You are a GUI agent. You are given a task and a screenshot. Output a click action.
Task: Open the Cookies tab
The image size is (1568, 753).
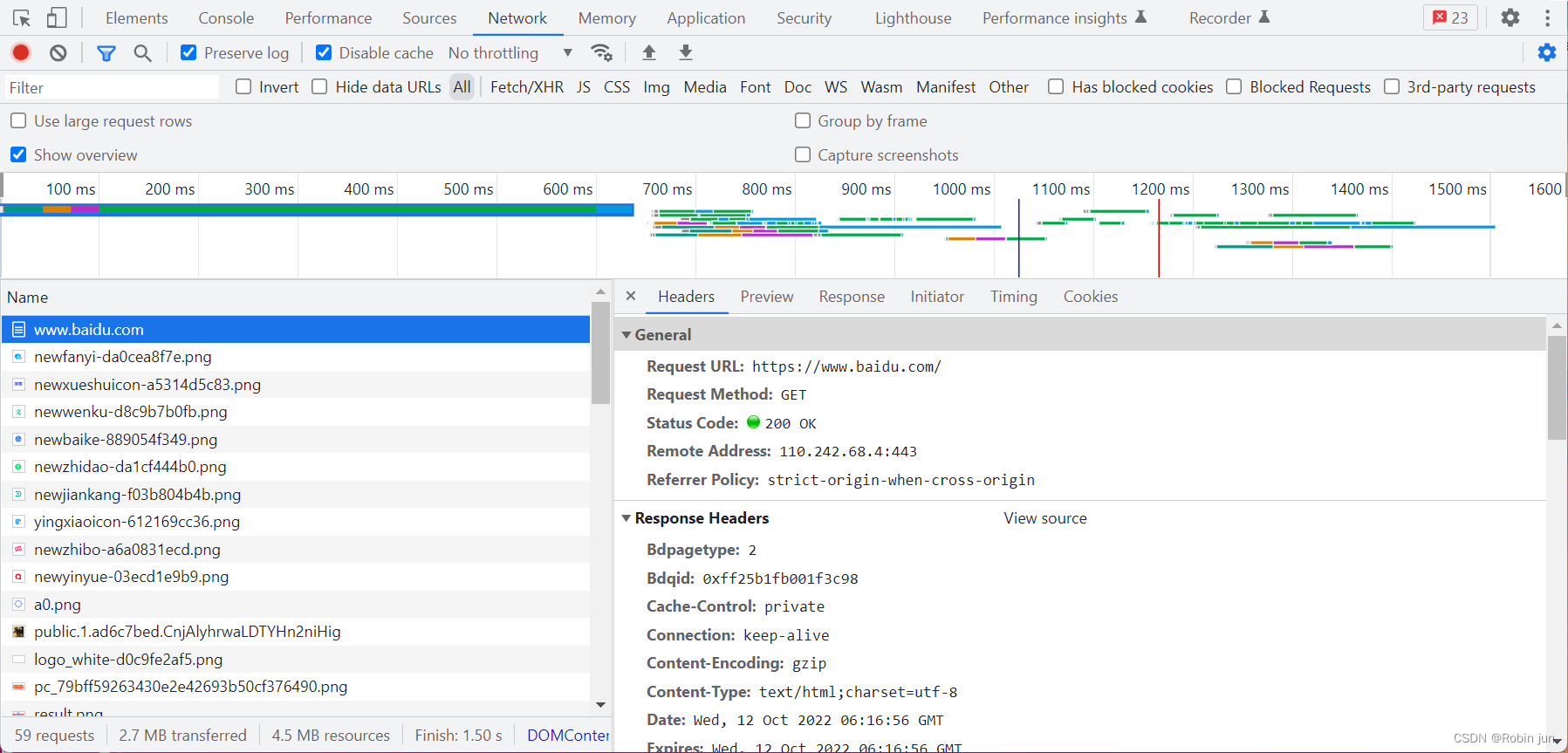pyautogui.click(x=1091, y=297)
